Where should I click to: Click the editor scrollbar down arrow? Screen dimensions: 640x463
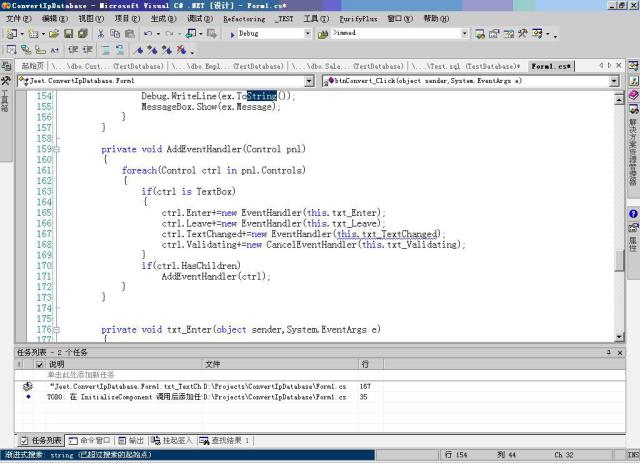[619, 337]
